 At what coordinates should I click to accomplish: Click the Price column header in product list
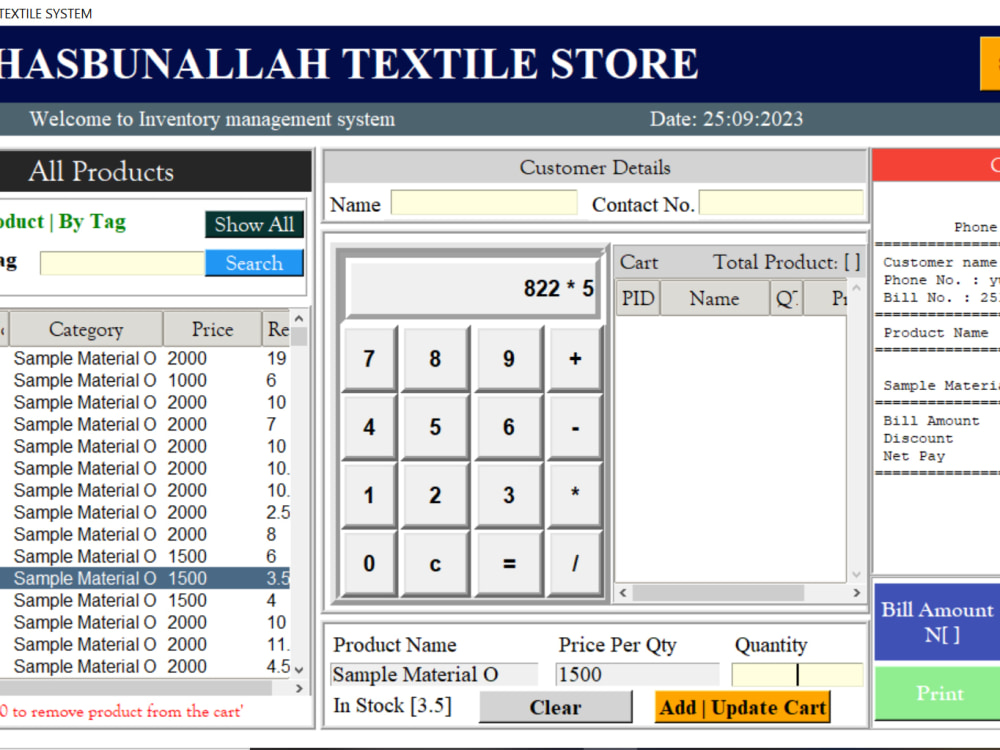tap(212, 329)
